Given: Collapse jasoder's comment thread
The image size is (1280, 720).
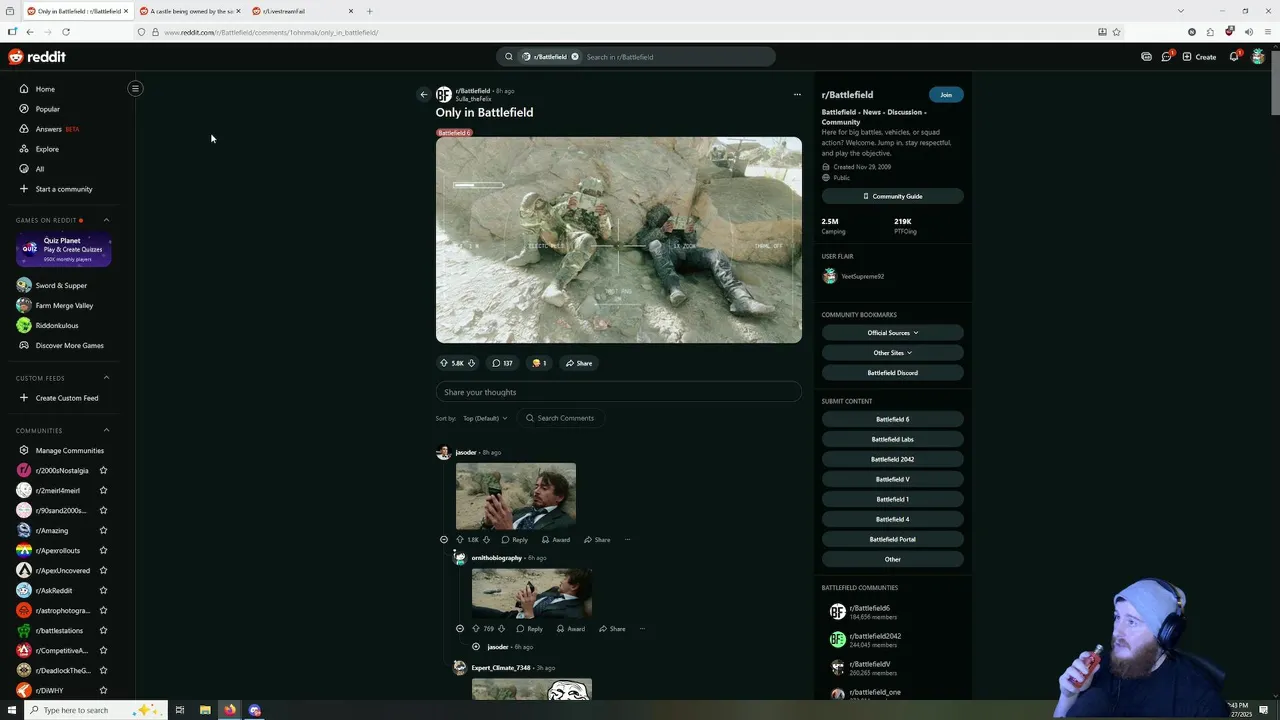Looking at the screenshot, I should point(444,540).
